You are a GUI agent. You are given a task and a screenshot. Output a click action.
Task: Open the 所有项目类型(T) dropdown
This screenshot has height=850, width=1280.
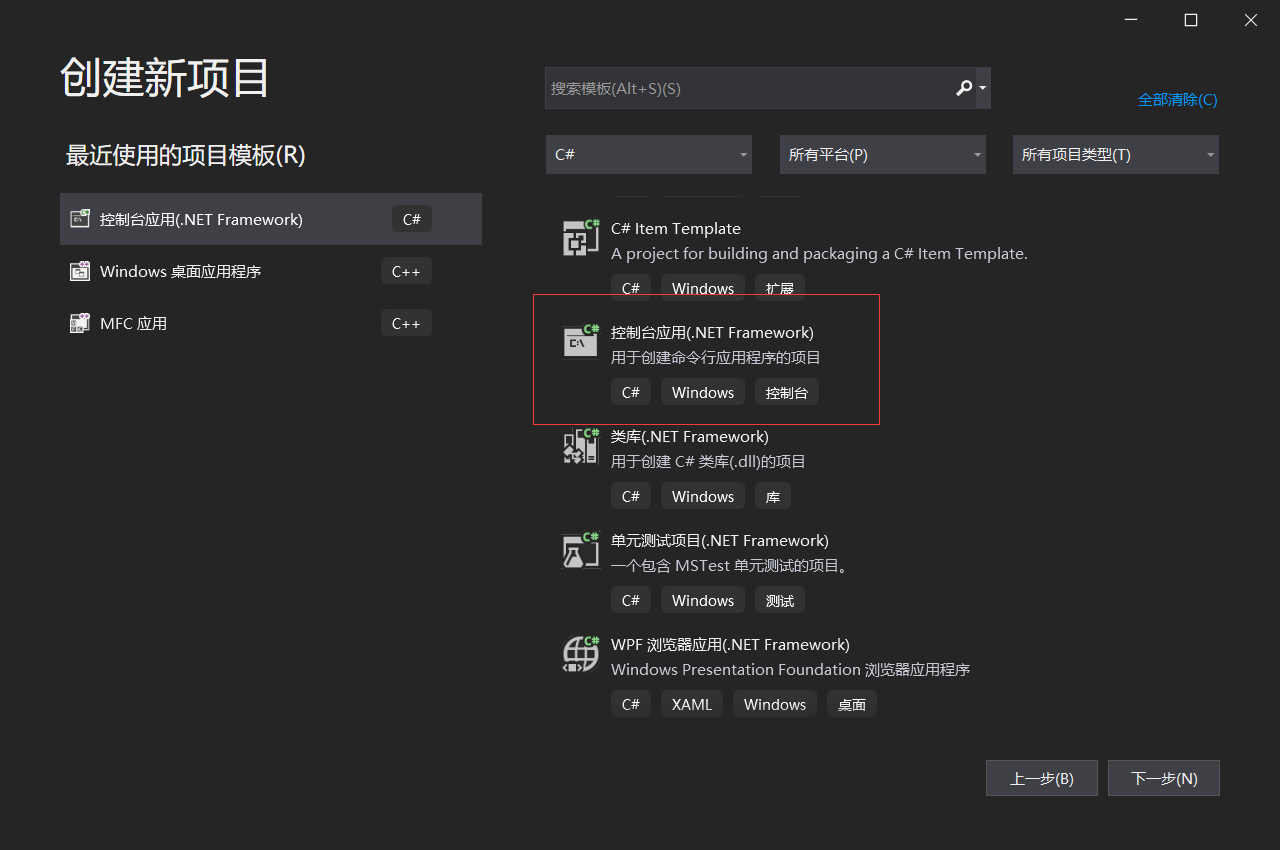click(x=1116, y=155)
